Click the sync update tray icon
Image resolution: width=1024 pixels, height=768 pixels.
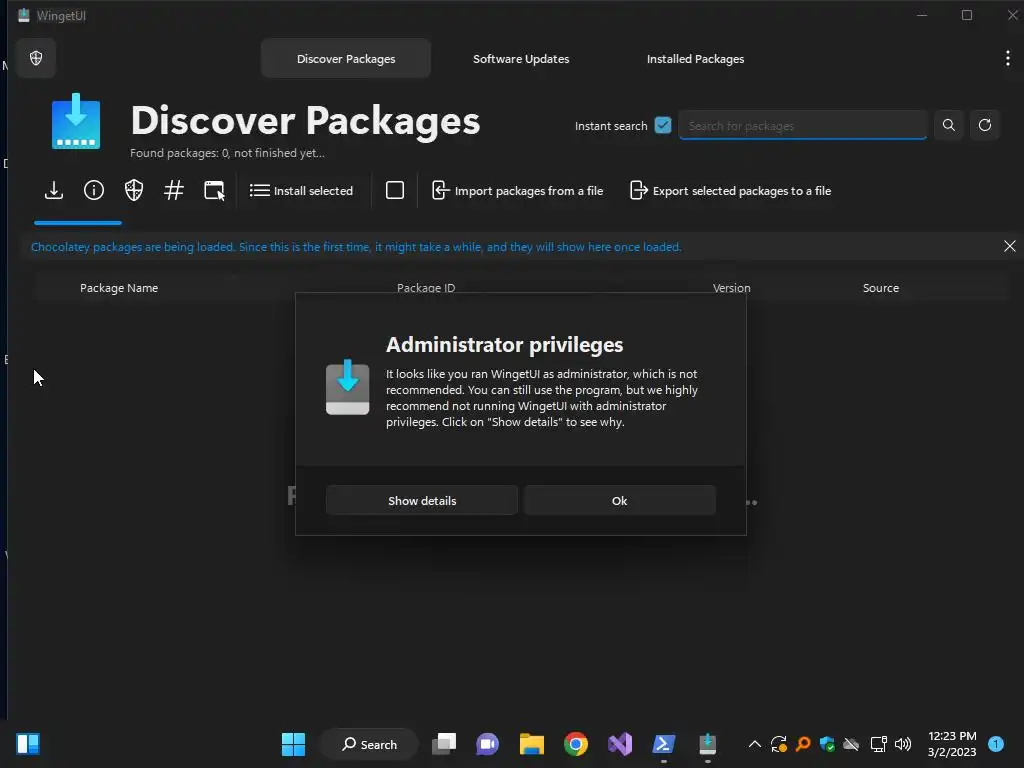(778, 744)
